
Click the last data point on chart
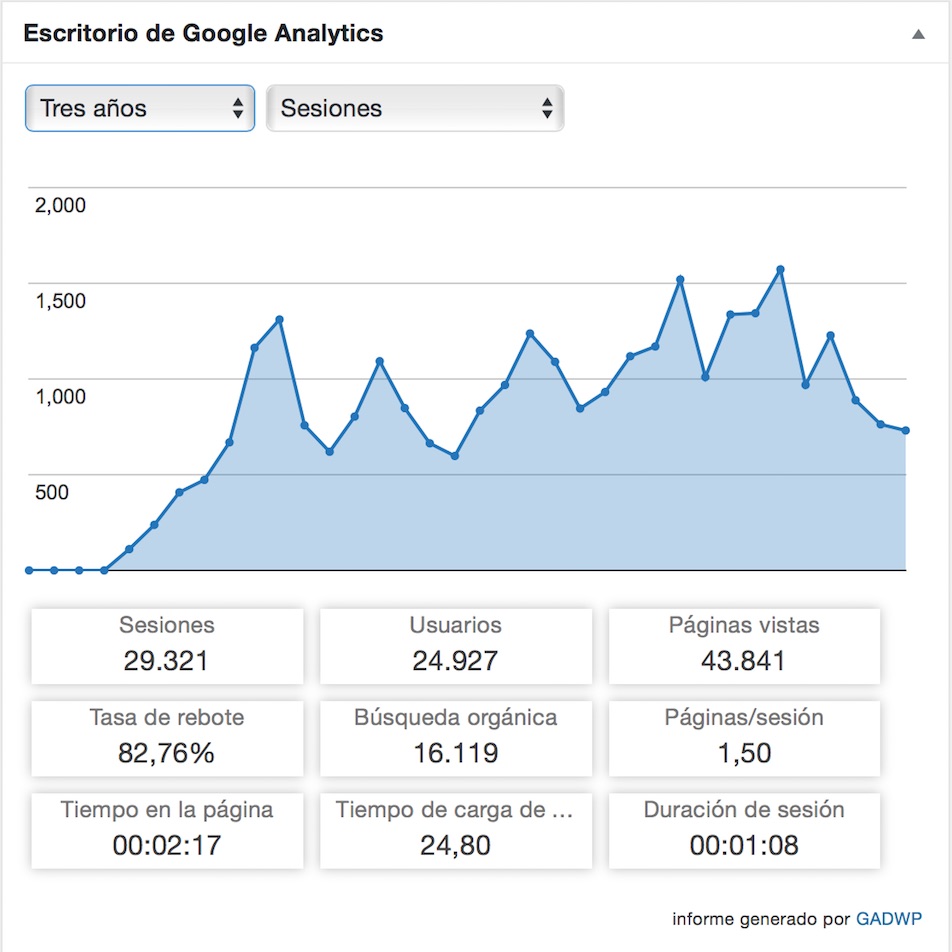906,430
